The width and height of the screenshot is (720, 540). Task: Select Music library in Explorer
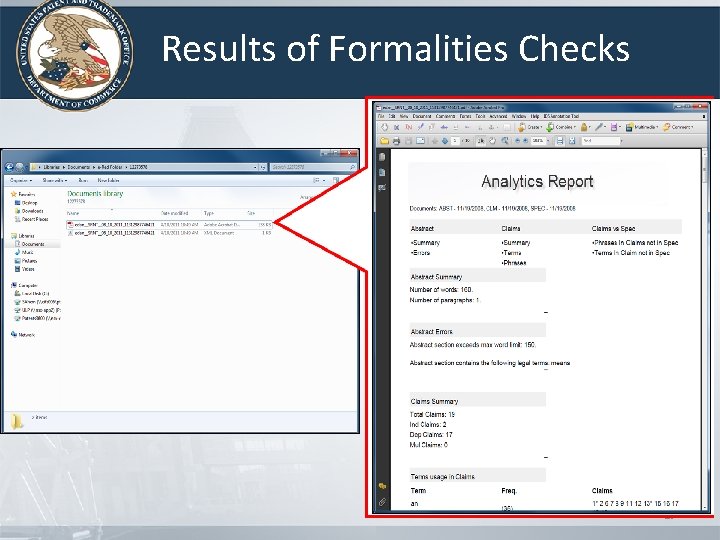coord(24,253)
